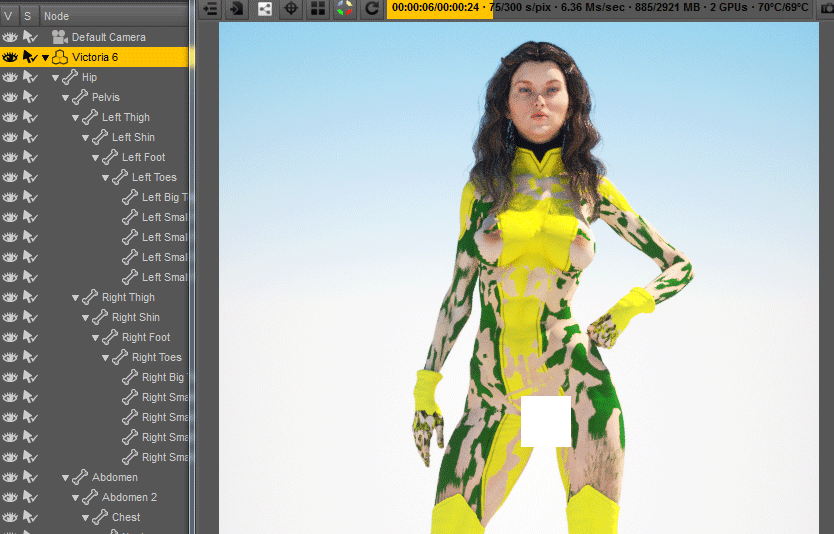Click the bone icon next to Chest

[100, 517]
